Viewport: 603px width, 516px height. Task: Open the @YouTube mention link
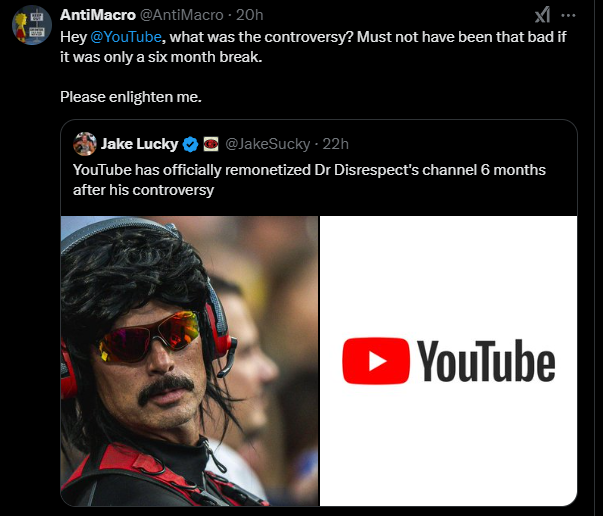tap(126, 37)
